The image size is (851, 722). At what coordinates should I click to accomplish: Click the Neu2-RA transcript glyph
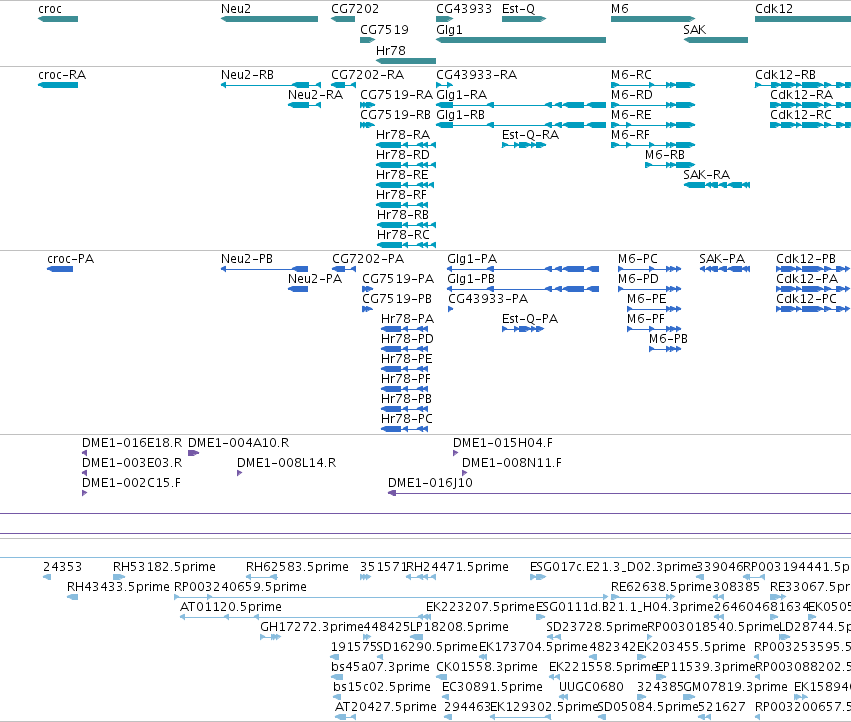304,105
